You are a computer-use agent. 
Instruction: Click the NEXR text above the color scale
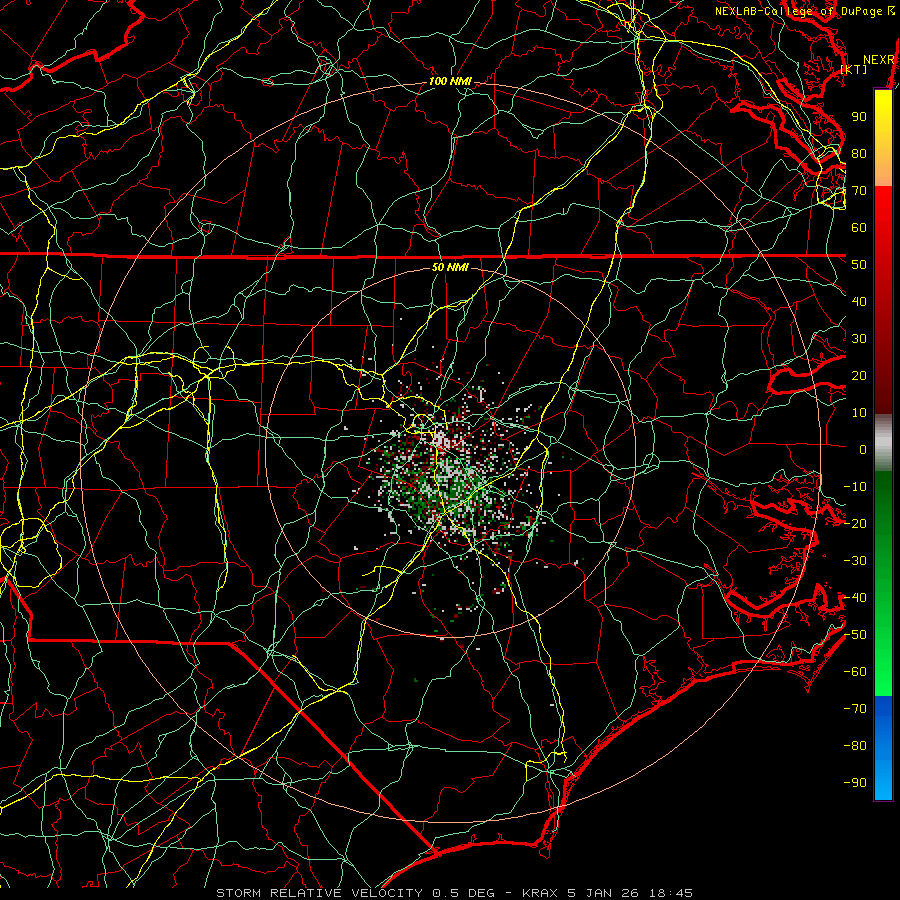coord(878,60)
